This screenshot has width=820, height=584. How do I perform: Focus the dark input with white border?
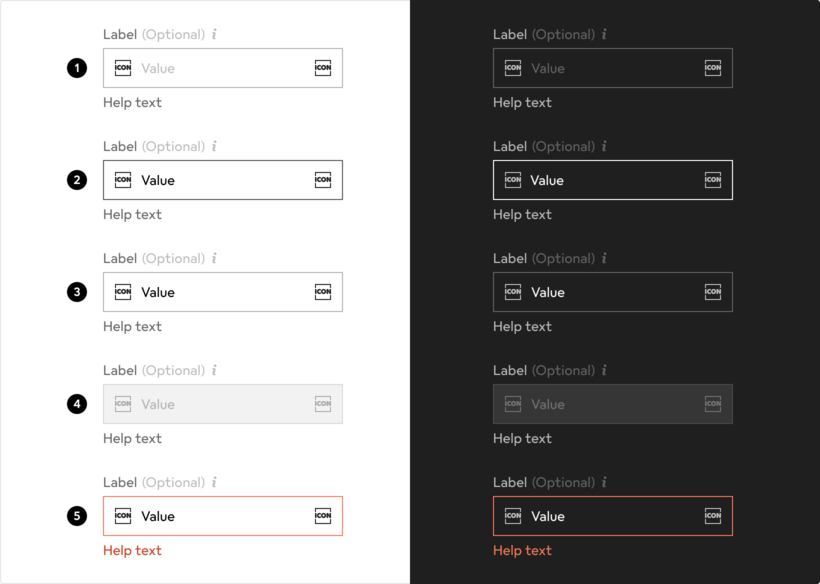point(612,180)
